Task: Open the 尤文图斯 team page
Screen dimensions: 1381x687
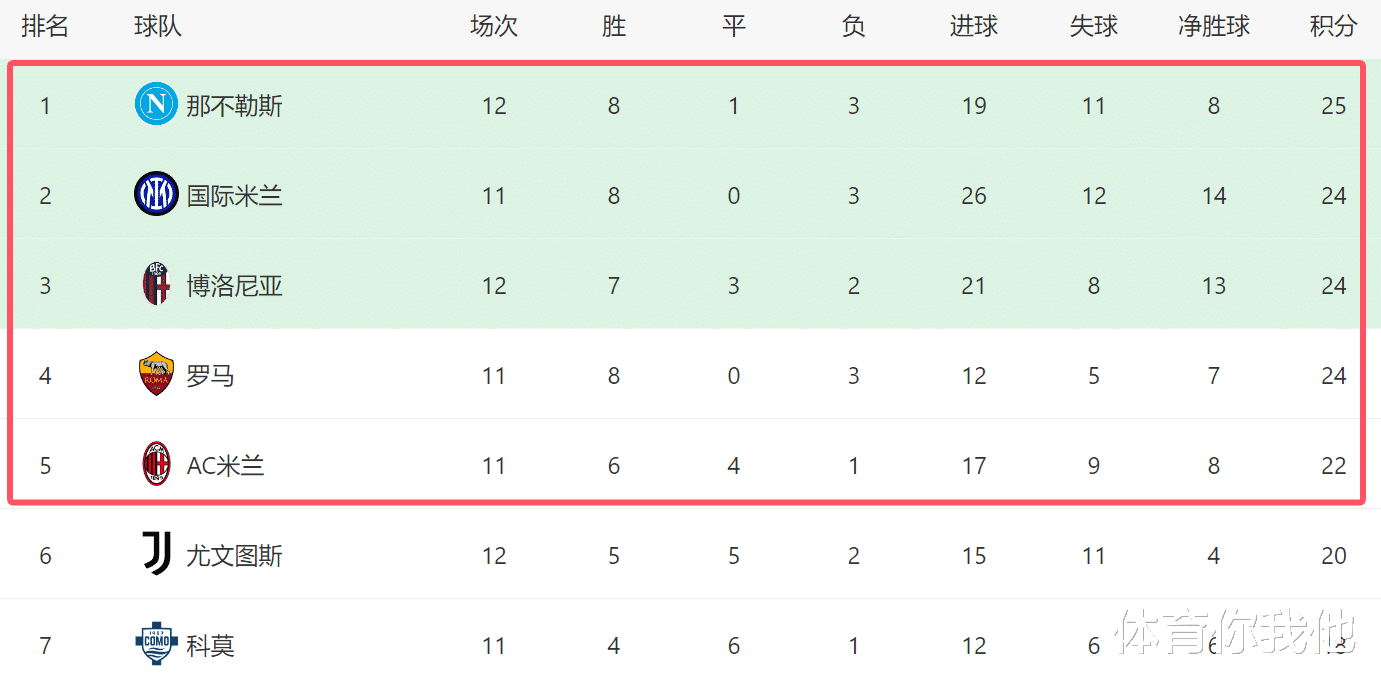Action: click(x=234, y=556)
